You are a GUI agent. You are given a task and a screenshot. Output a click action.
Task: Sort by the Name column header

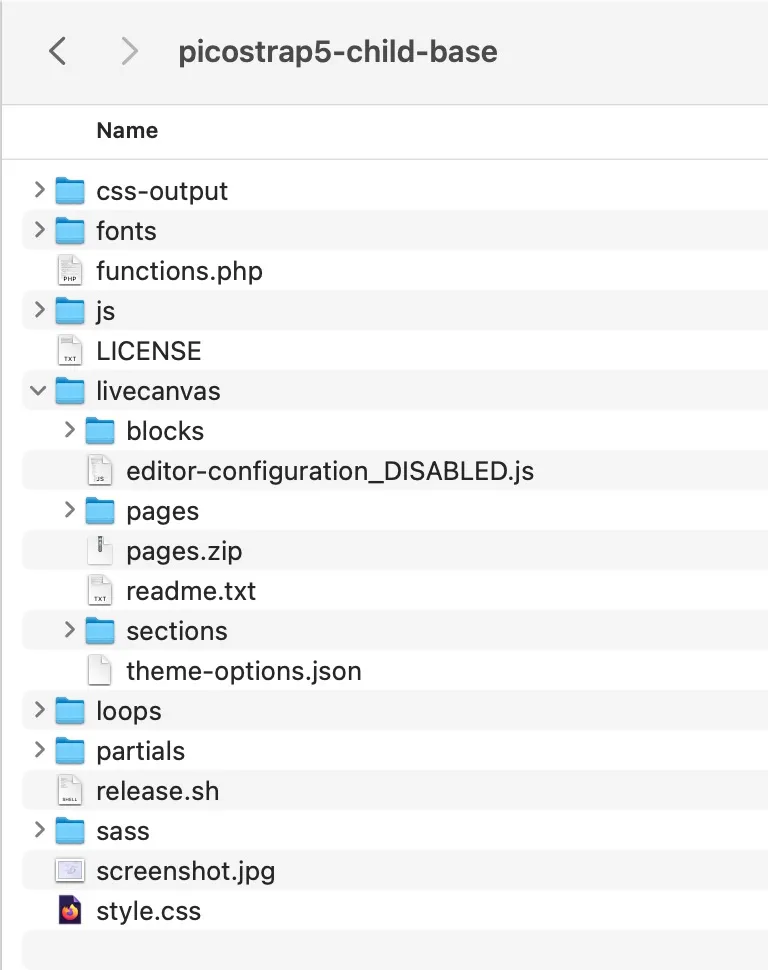127,131
